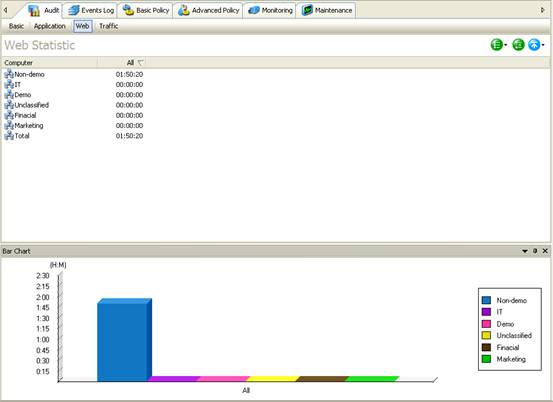Screen dimensions: 553x402
Task: Pin the Bar Chart panel
Action: [535, 251]
